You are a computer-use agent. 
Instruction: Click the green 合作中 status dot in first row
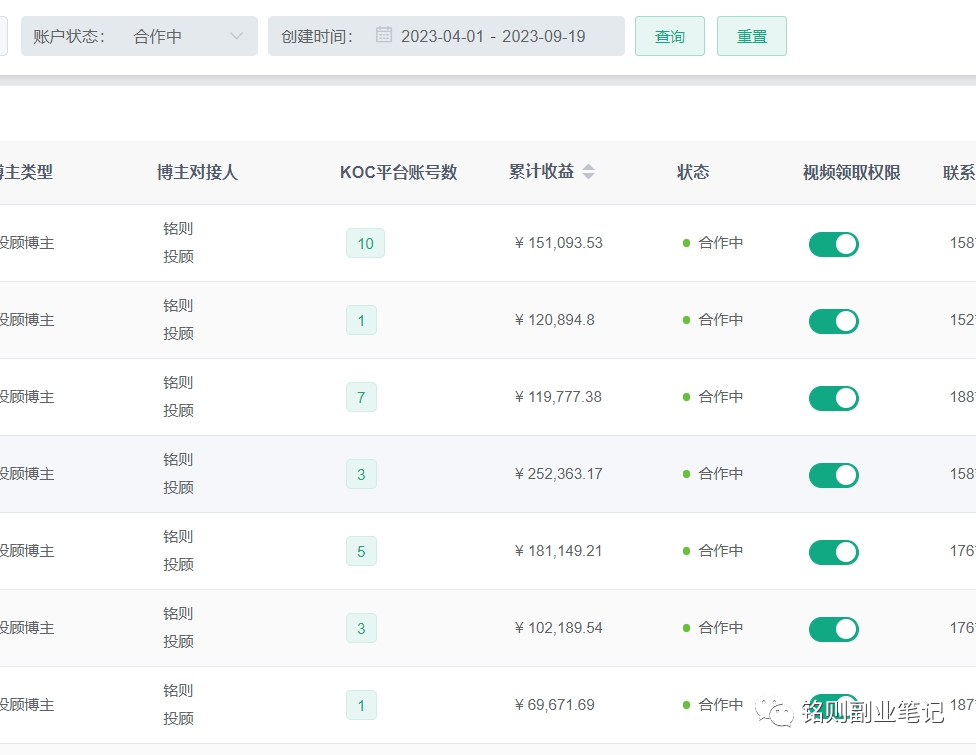pos(684,243)
